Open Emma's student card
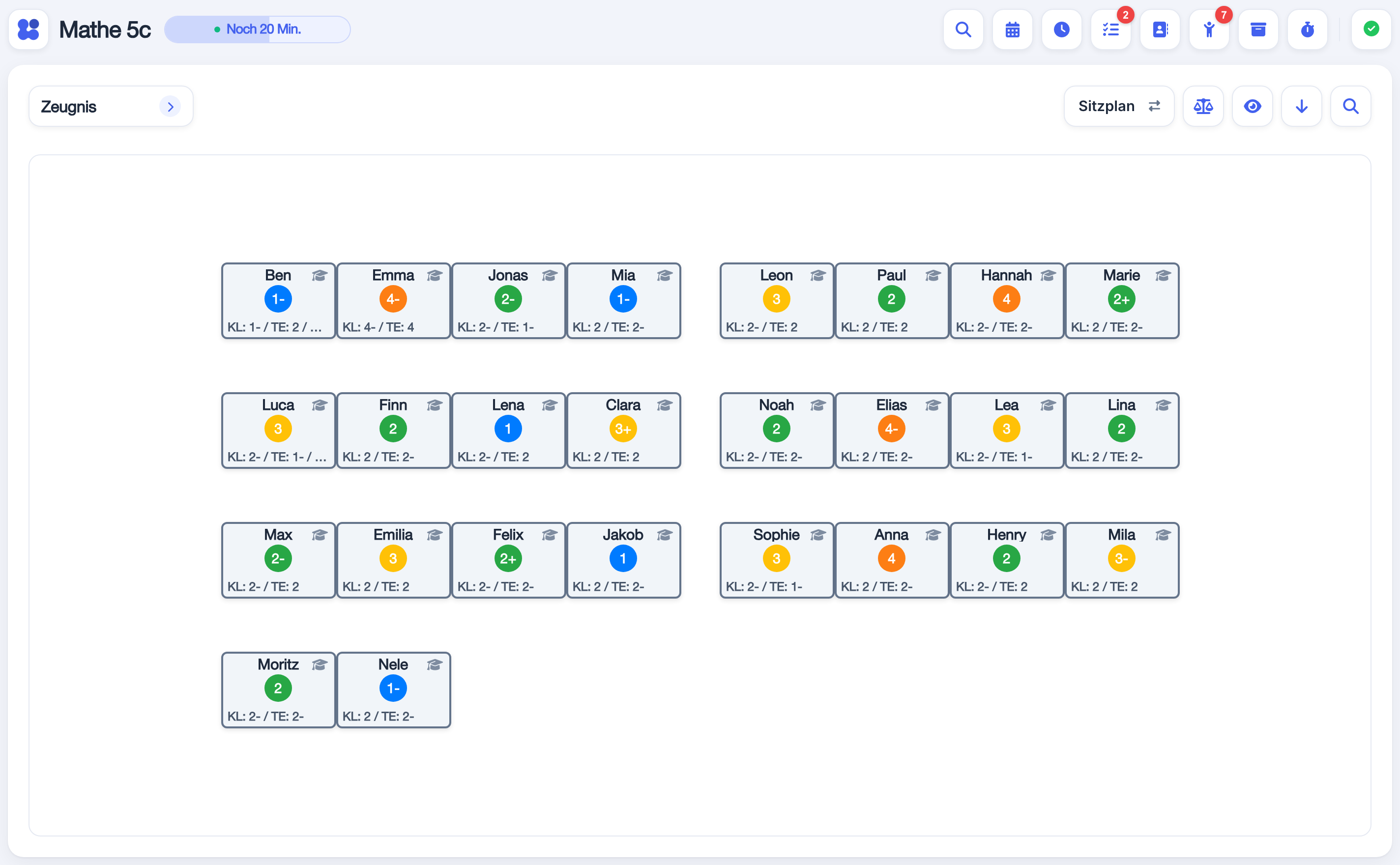The height and width of the screenshot is (865, 1400). (393, 301)
